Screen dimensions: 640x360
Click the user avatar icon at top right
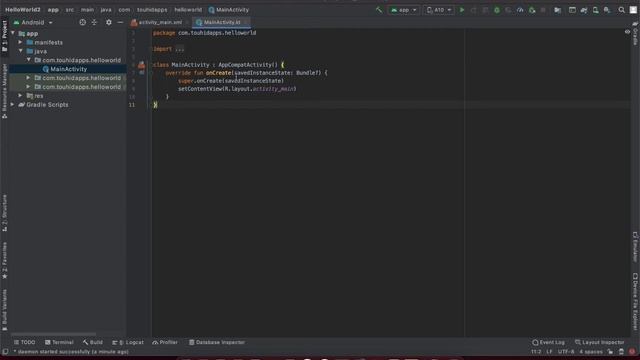(x=633, y=10)
